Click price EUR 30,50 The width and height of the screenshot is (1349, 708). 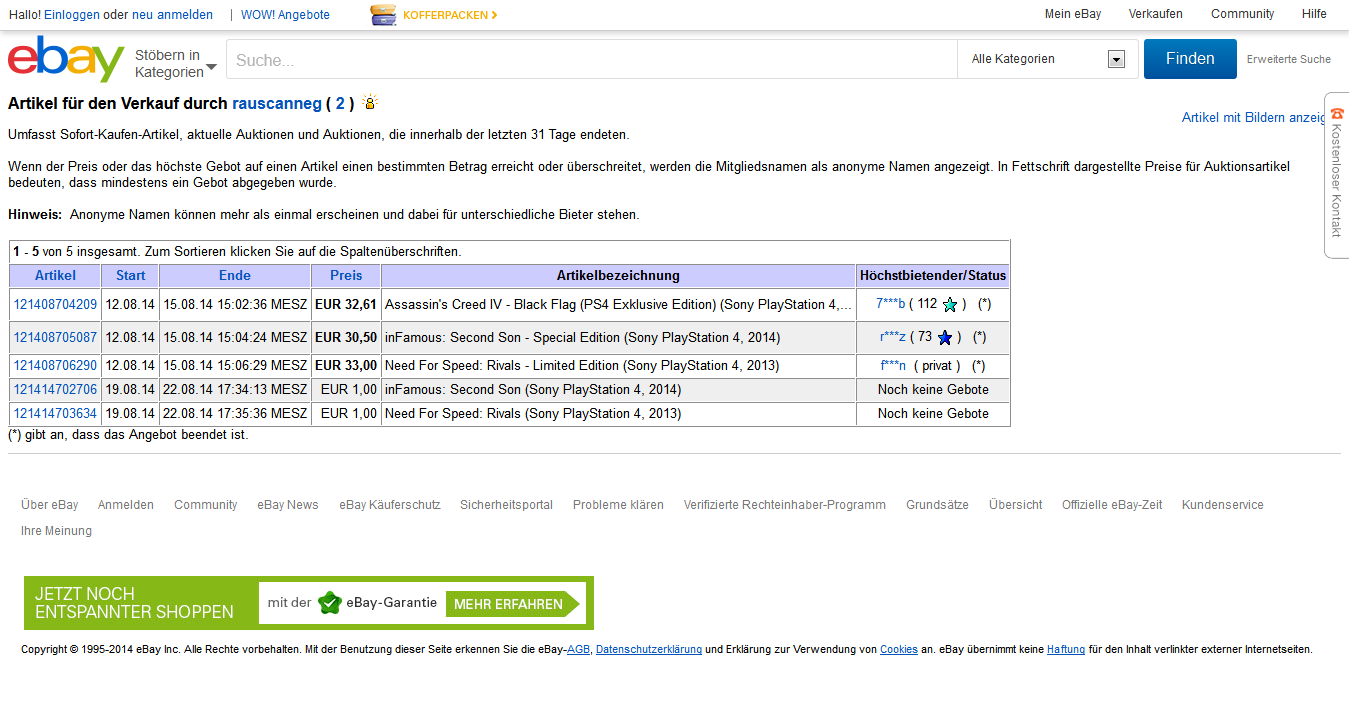point(346,338)
